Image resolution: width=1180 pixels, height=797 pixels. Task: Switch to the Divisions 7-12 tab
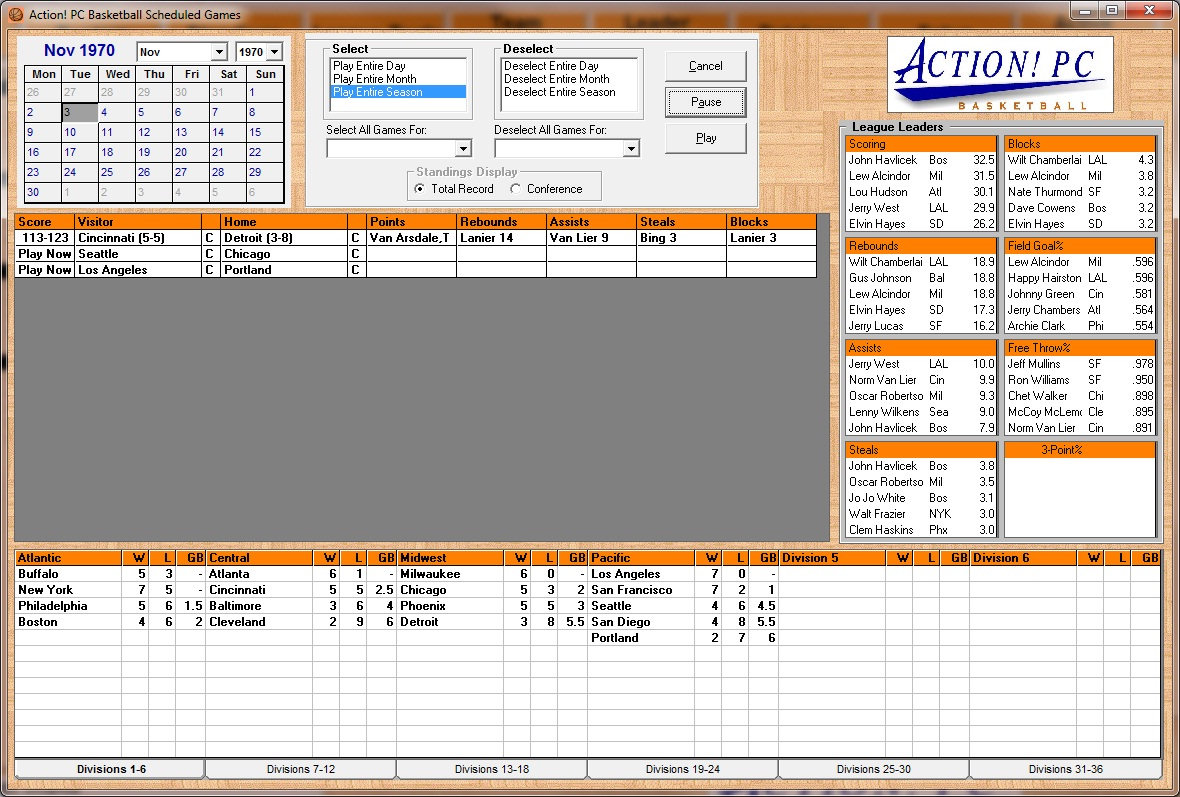pyautogui.click(x=300, y=769)
